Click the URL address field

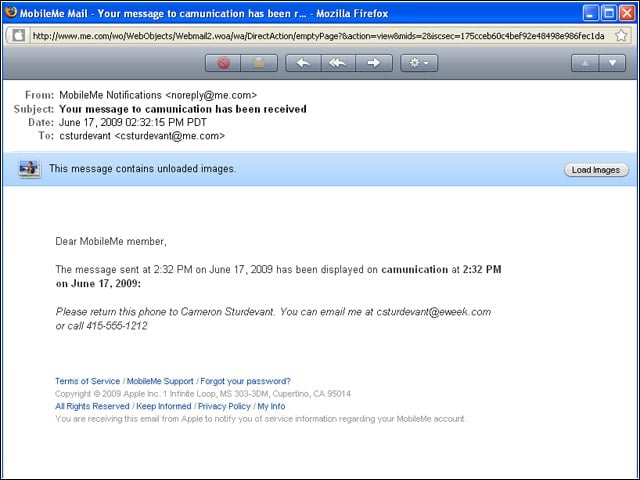point(318,36)
